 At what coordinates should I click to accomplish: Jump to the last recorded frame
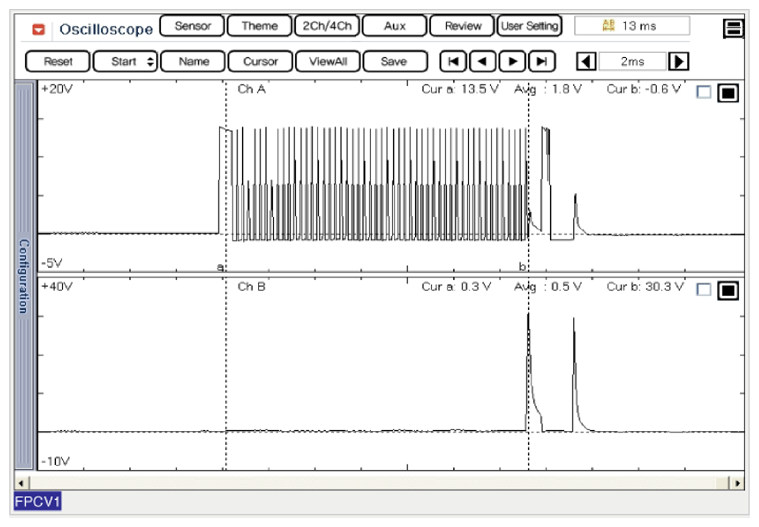(x=541, y=62)
